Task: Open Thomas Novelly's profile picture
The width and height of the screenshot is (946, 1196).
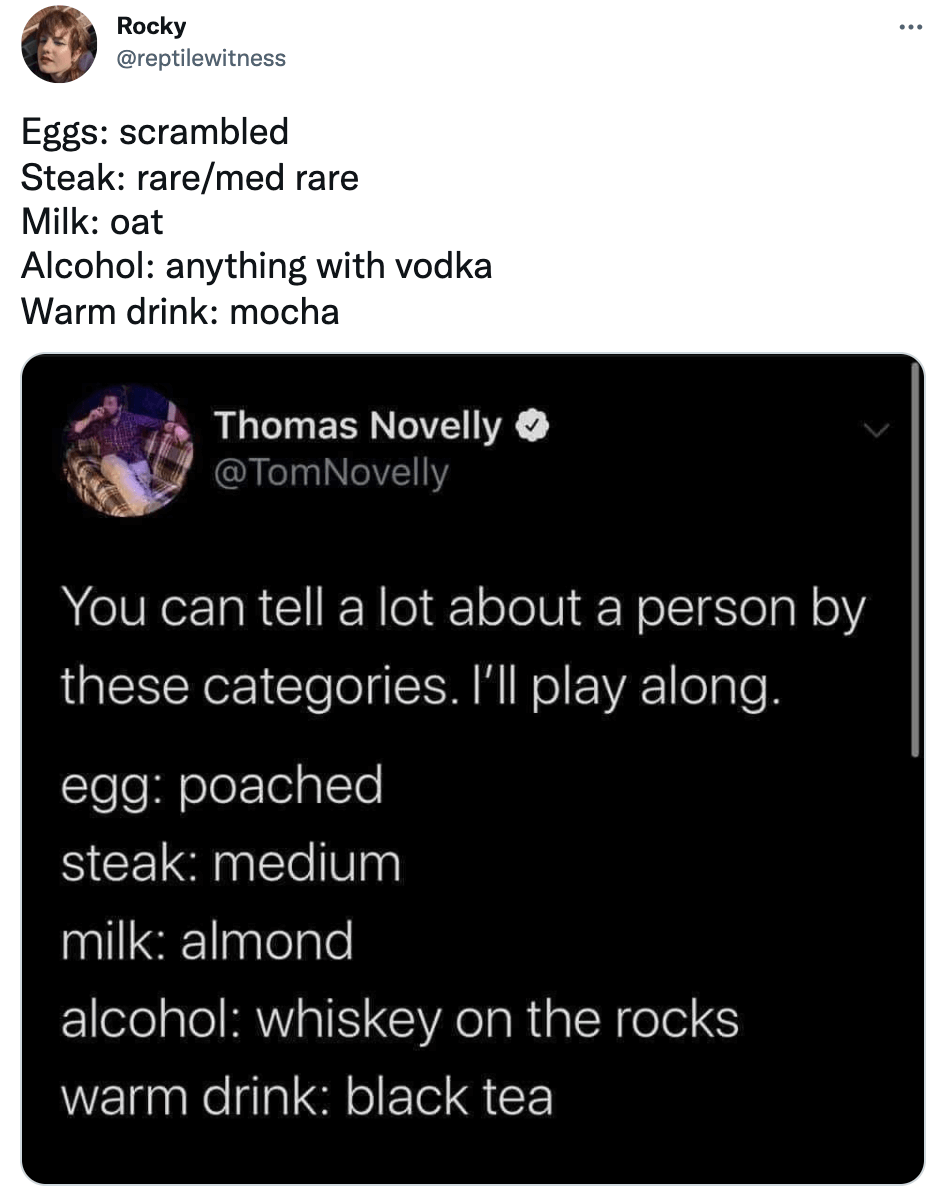Action: pos(130,451)
